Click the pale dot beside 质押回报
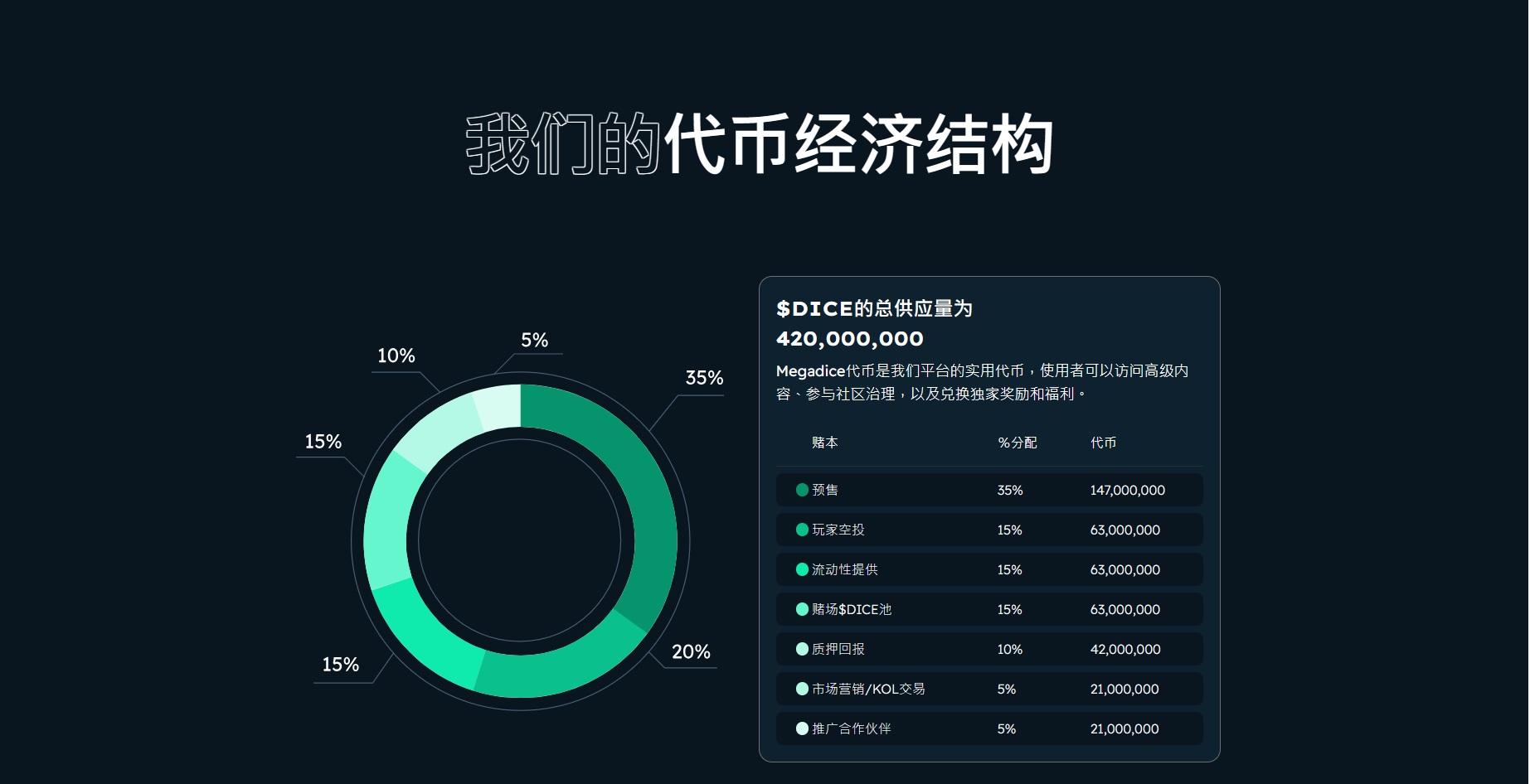The height and width of the screenshot is (784, 1530). tap(802, 649)
